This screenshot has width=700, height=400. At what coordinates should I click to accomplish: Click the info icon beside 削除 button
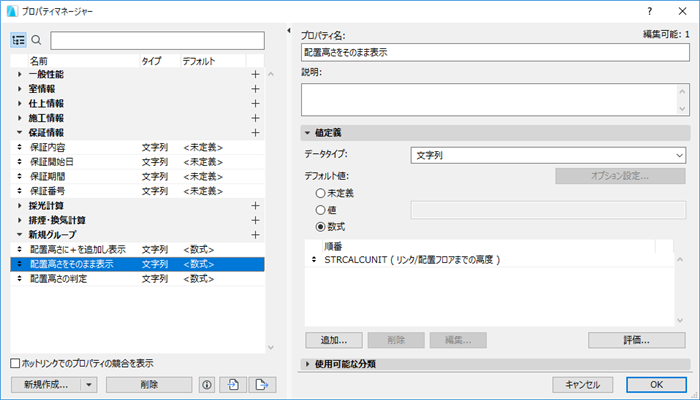pyautogui.click(x=206, y=385)
